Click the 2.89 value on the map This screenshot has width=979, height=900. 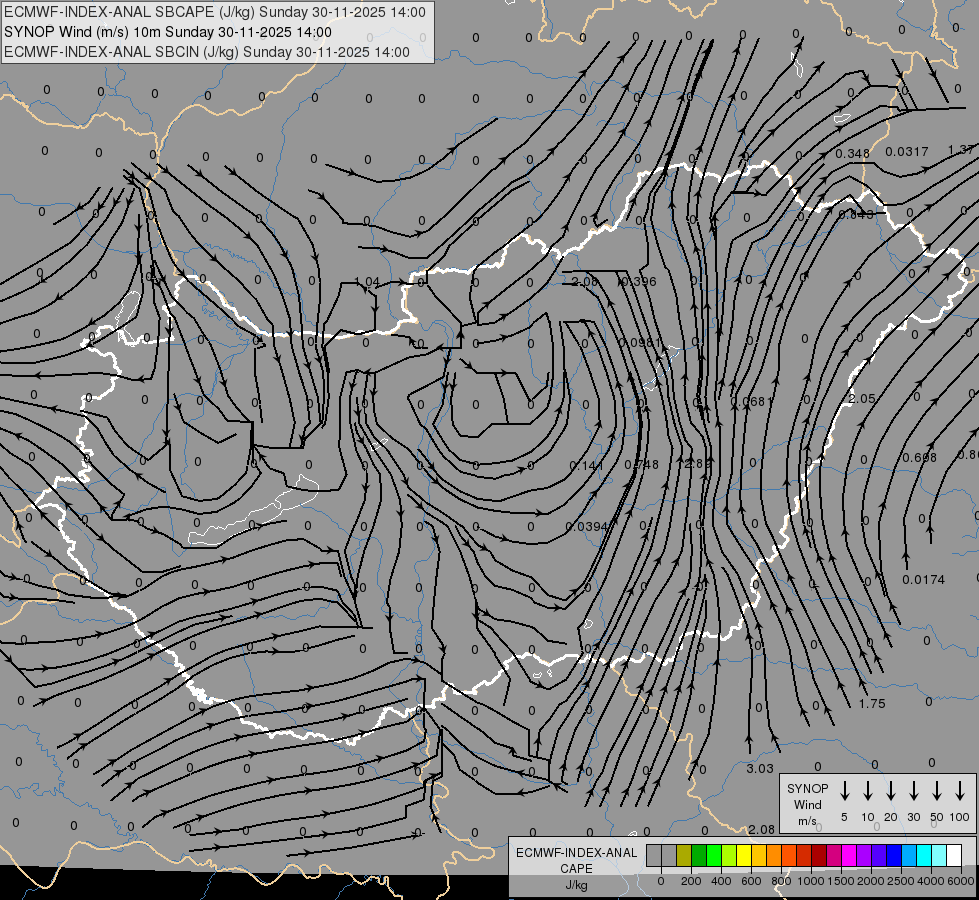tap(697, 463)
